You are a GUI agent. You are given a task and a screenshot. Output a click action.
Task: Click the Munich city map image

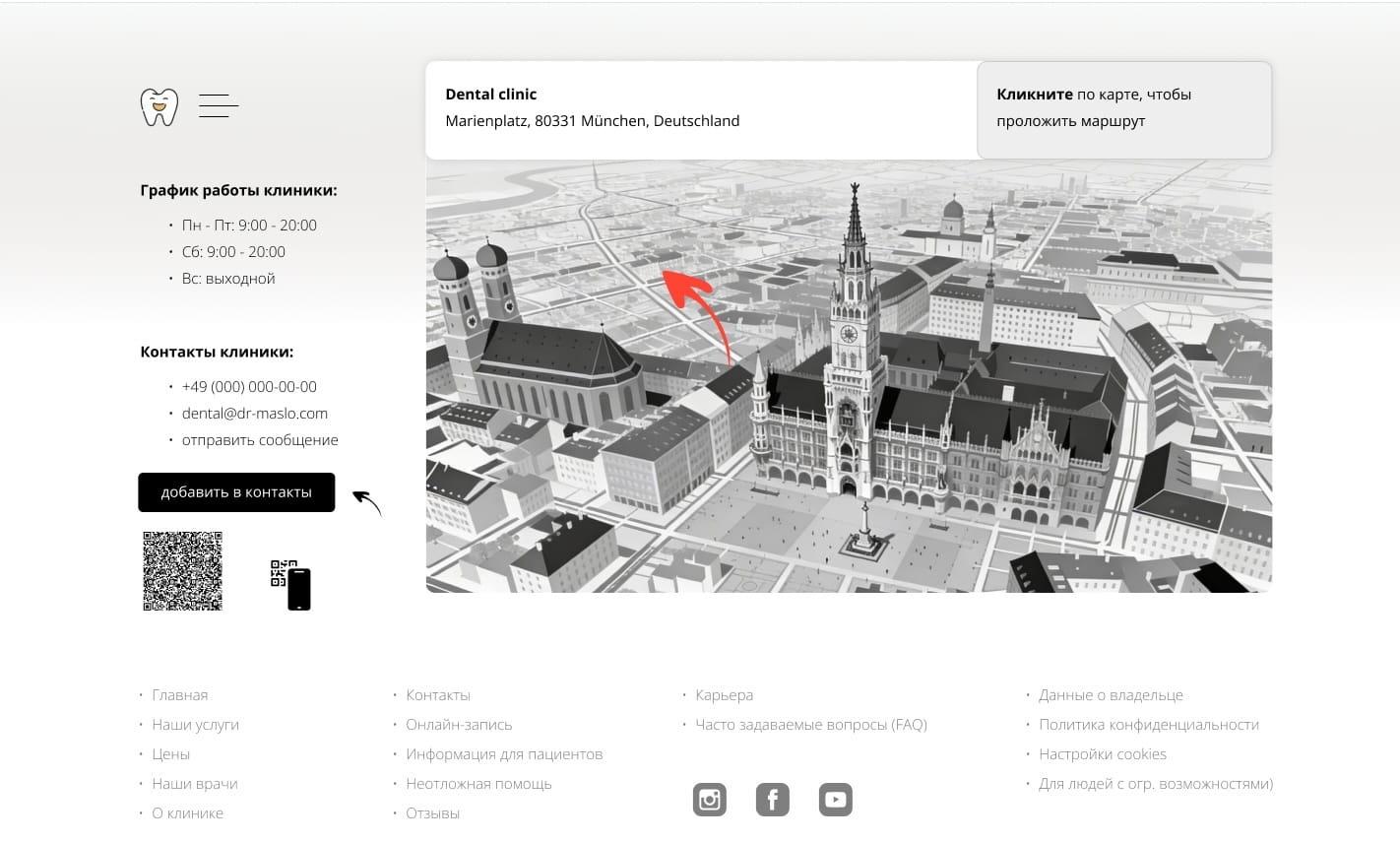click(849, 376)
